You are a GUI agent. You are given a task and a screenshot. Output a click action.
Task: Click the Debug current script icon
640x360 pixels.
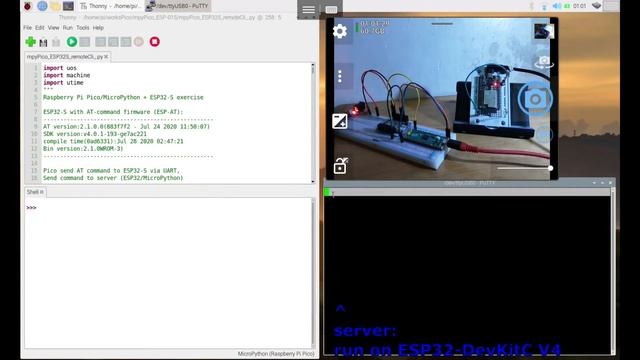[84, 42]
